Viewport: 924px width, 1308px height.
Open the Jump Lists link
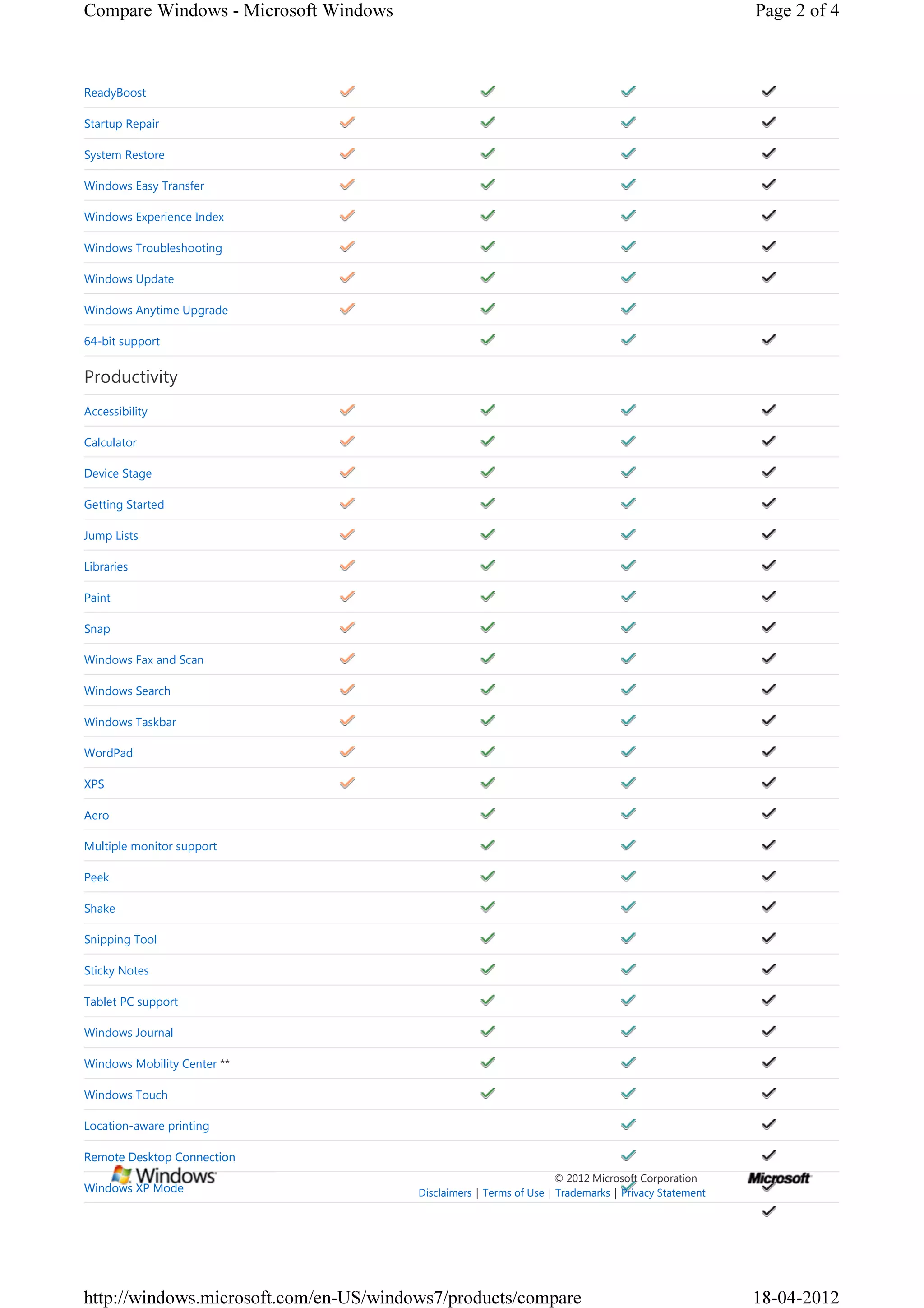tap(111, 535)
